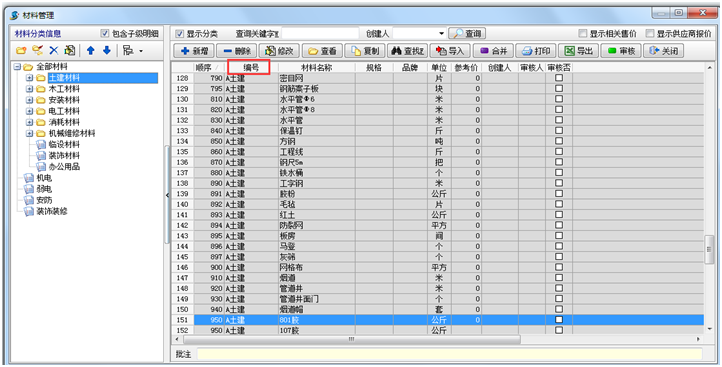Expand the 消耗材料 tree node
The image size is (722, 367).
click(x=29, y=122)
